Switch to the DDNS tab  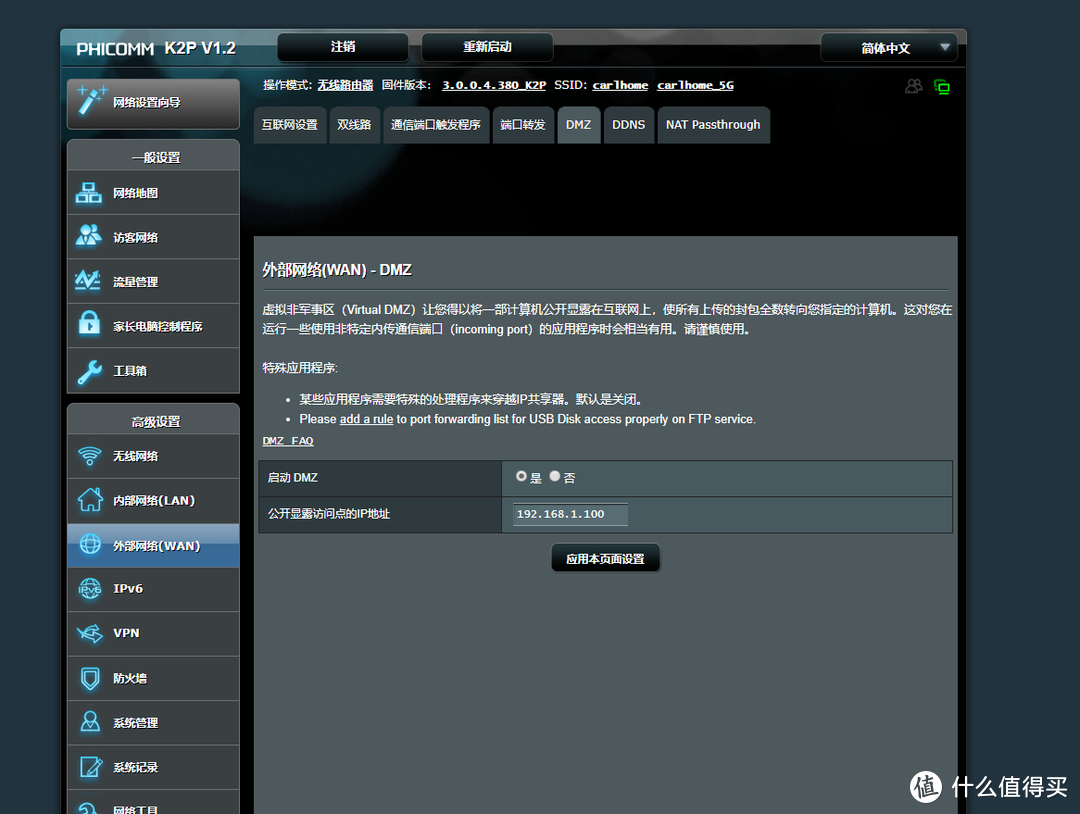pos(629,125)
